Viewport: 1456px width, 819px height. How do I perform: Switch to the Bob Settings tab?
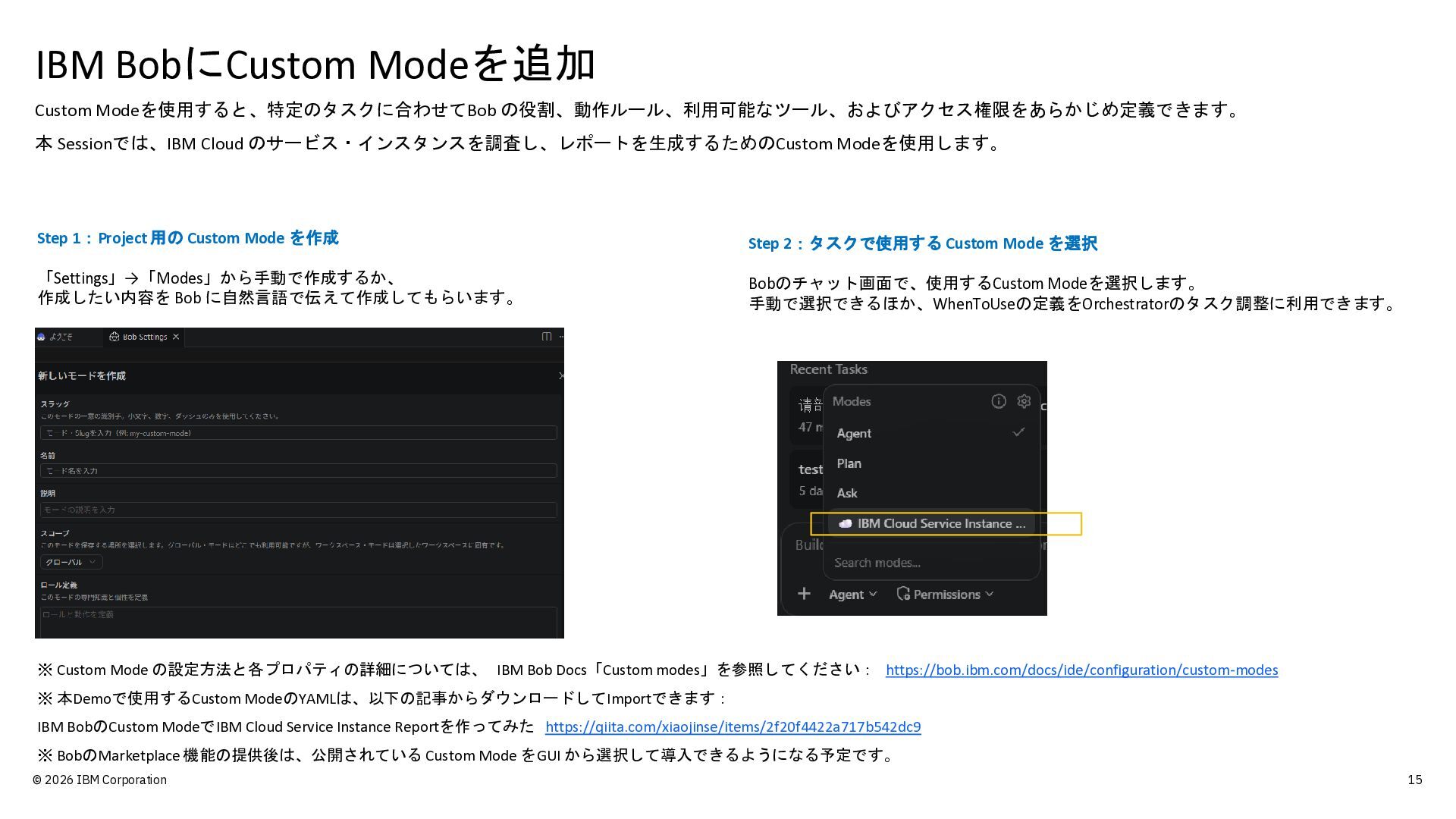(144, 337)
